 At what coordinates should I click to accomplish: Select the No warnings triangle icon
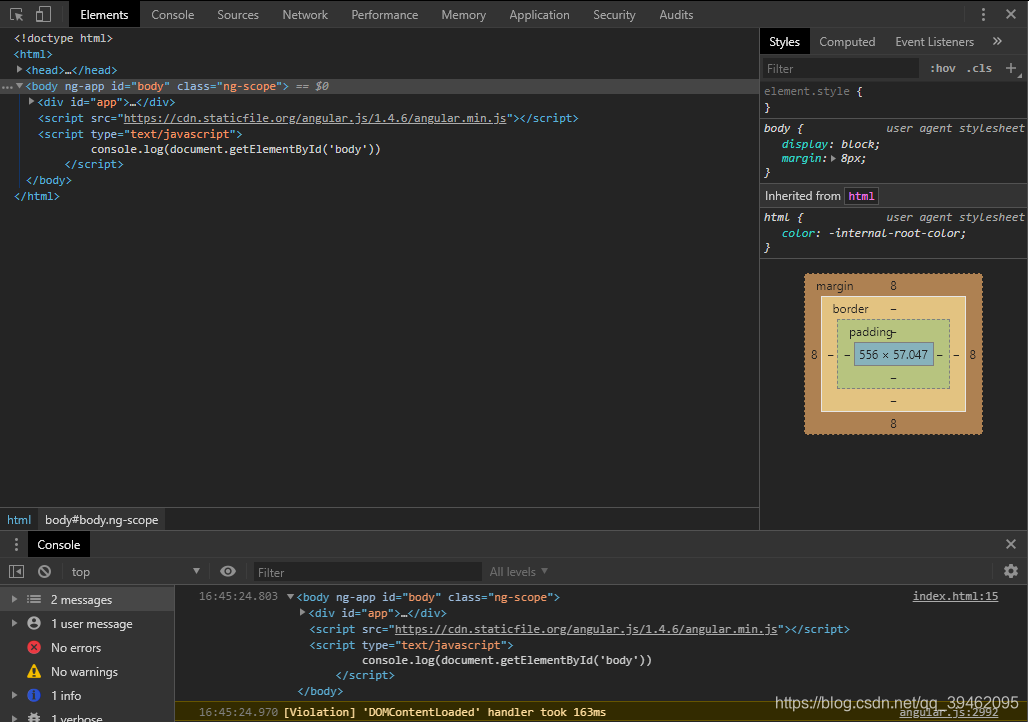click(34, 671)
